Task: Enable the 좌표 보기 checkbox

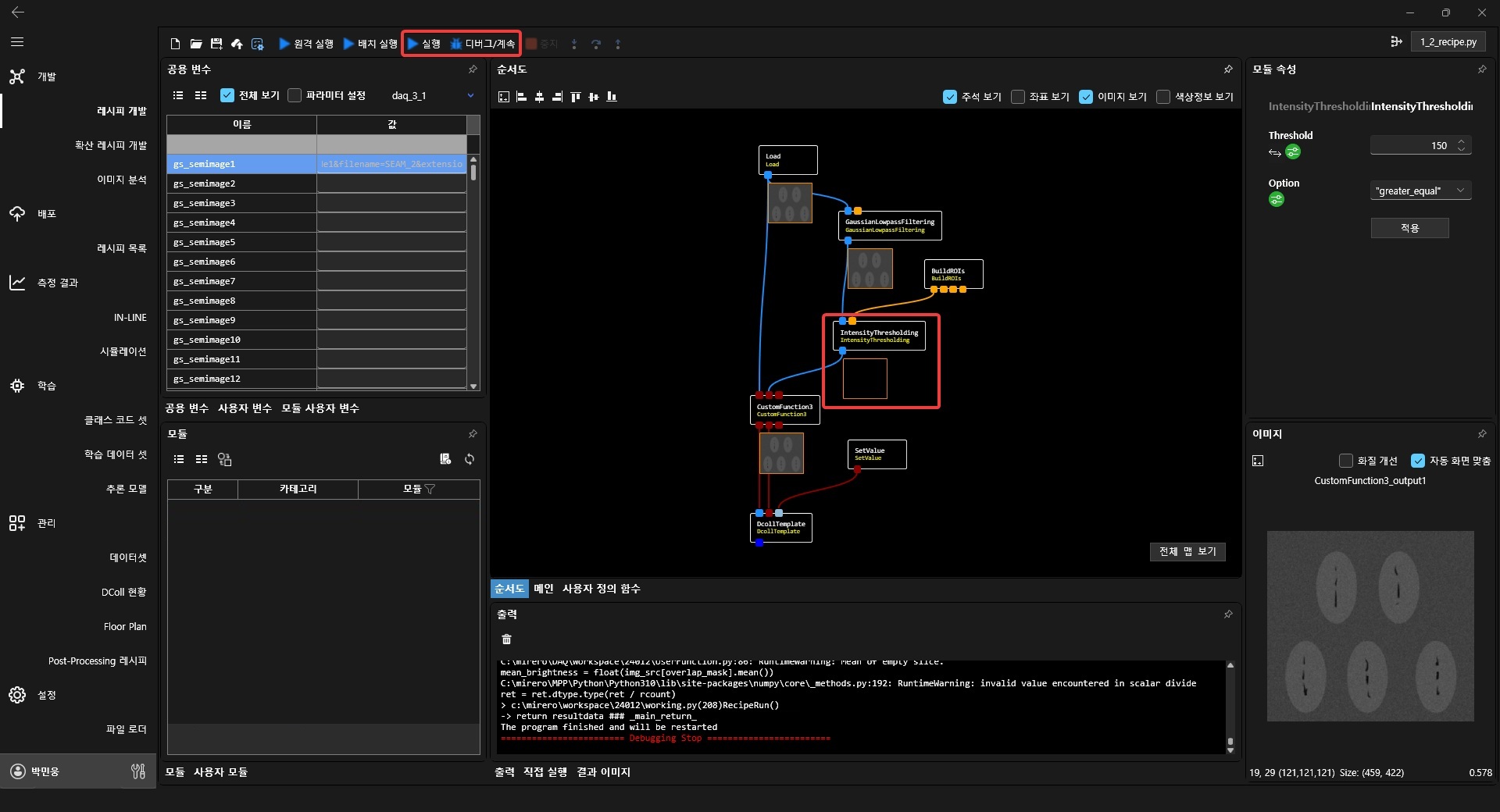Action: coord(1018,97)
